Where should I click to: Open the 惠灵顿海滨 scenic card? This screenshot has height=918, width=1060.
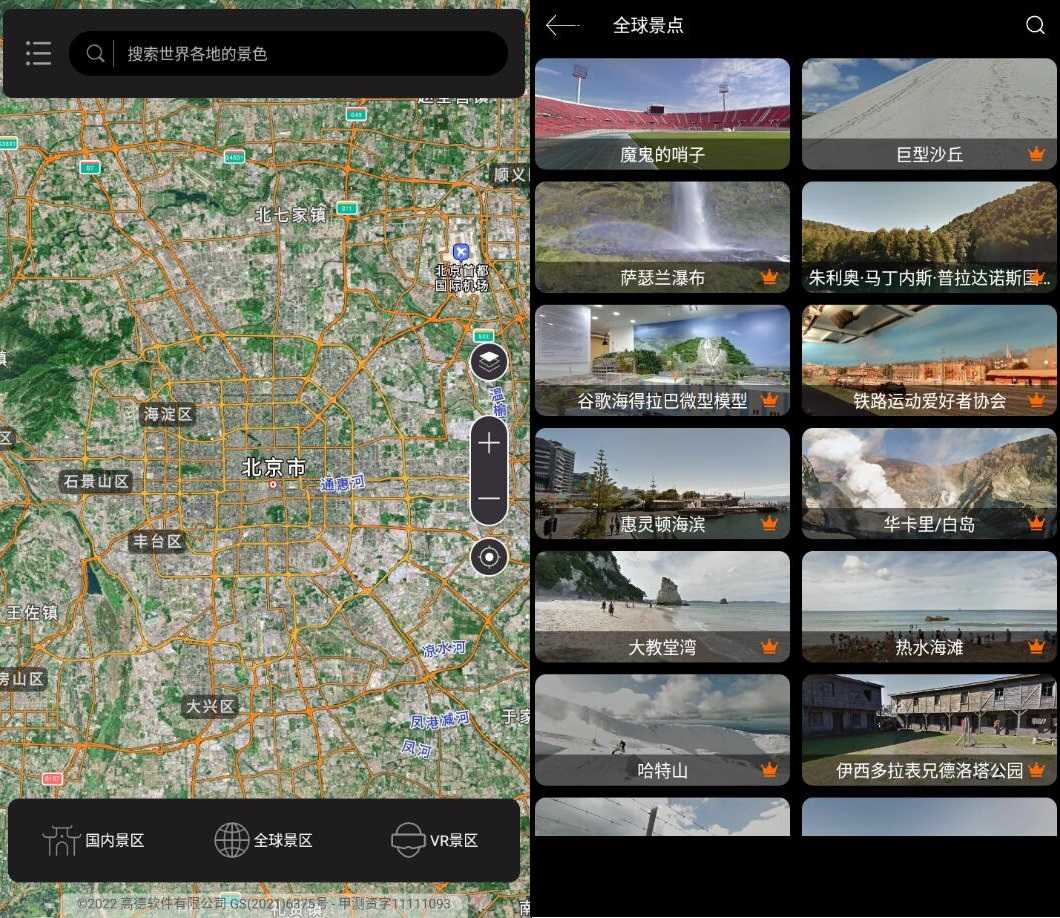662,483
